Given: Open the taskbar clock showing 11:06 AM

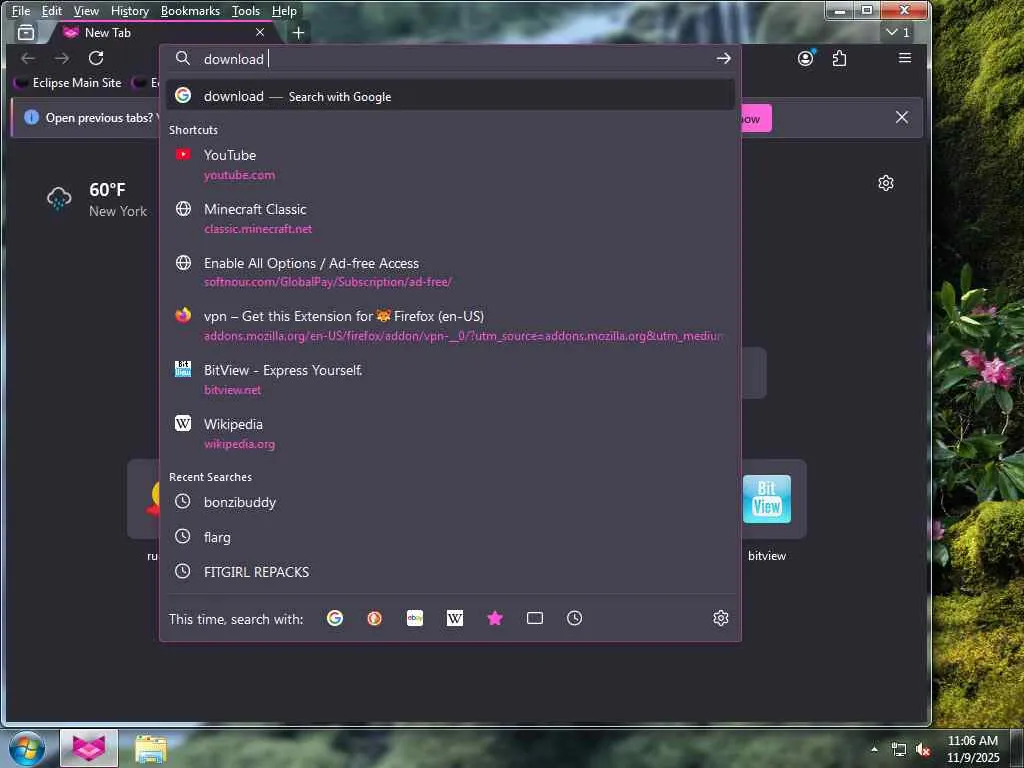Looking at the screenshot, I should (973, 749).
